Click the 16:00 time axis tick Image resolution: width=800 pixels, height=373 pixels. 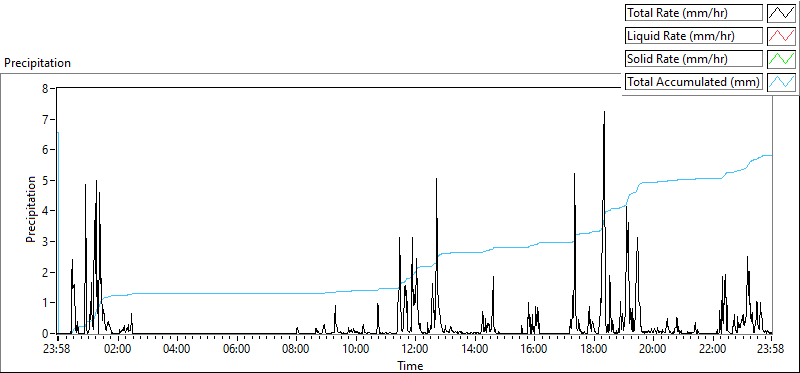click(x=534, y=350)
